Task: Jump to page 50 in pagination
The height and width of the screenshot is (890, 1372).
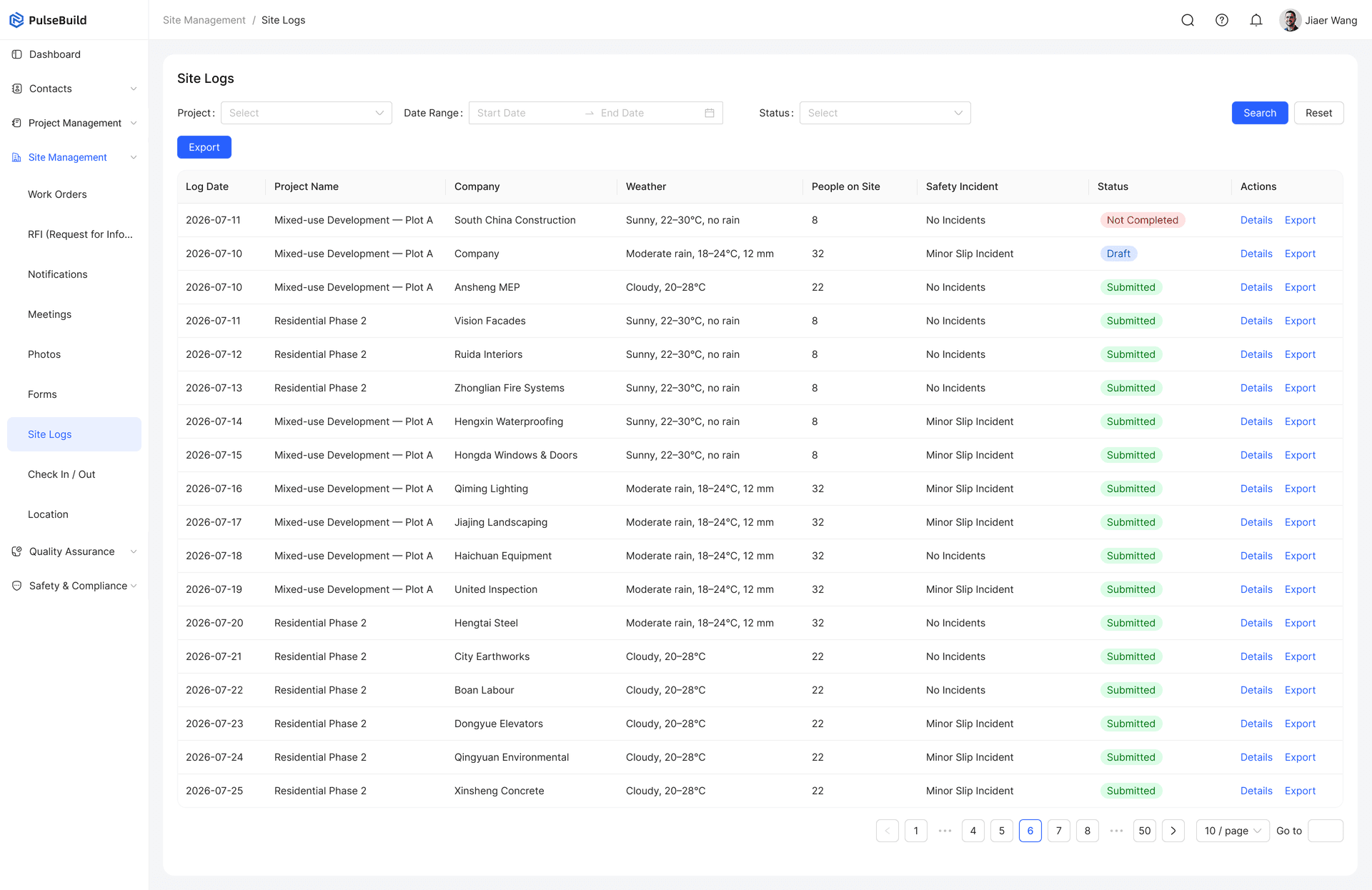Action: (x=1145, y=831)
